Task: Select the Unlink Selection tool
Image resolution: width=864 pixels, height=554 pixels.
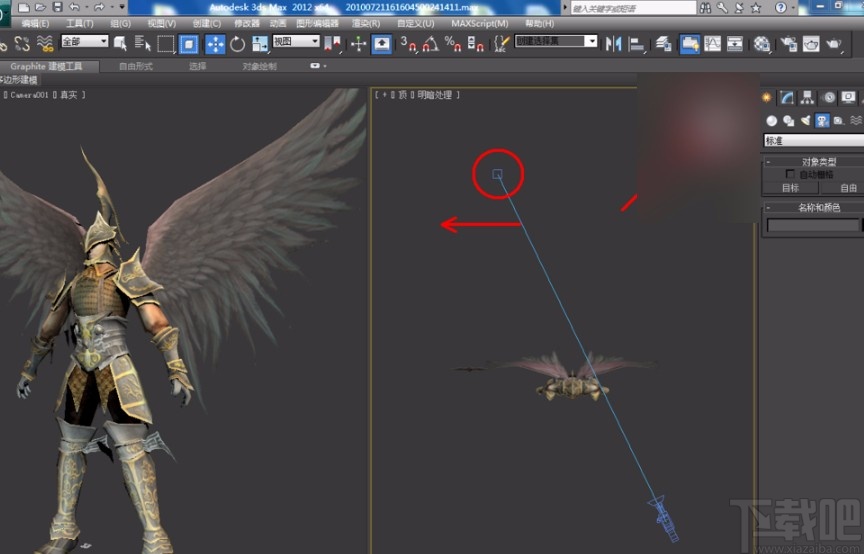Action: 22,44
